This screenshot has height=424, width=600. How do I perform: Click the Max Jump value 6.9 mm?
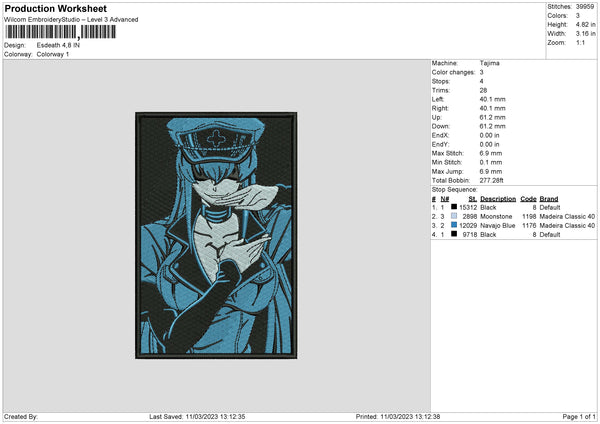pos(491,172)
